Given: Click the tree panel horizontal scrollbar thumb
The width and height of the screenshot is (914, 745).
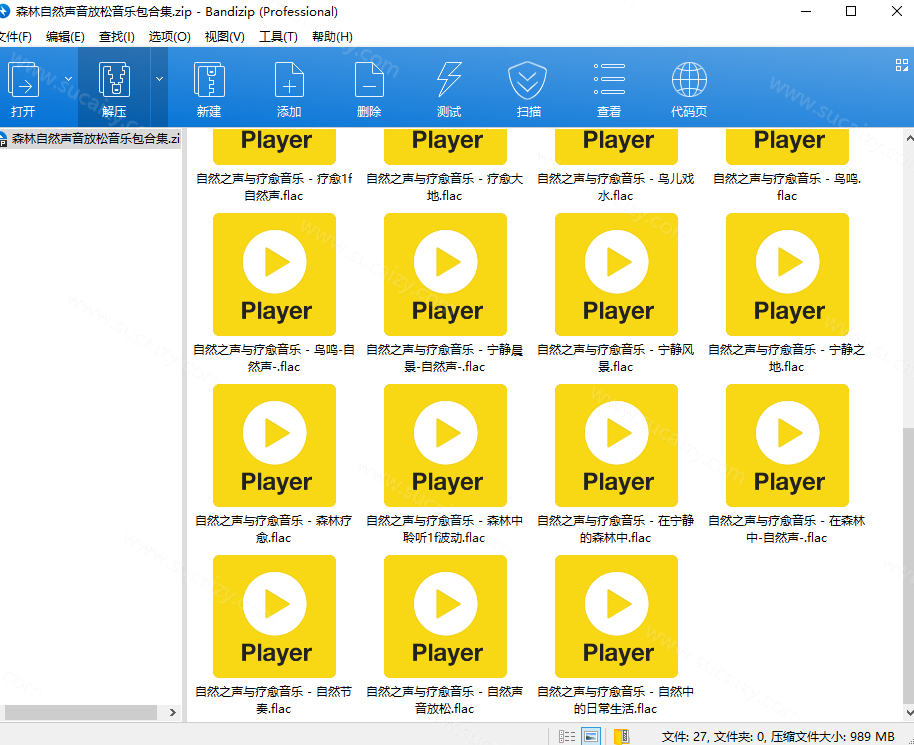Looking at the screenshot, I should click(x=80, y=712).
